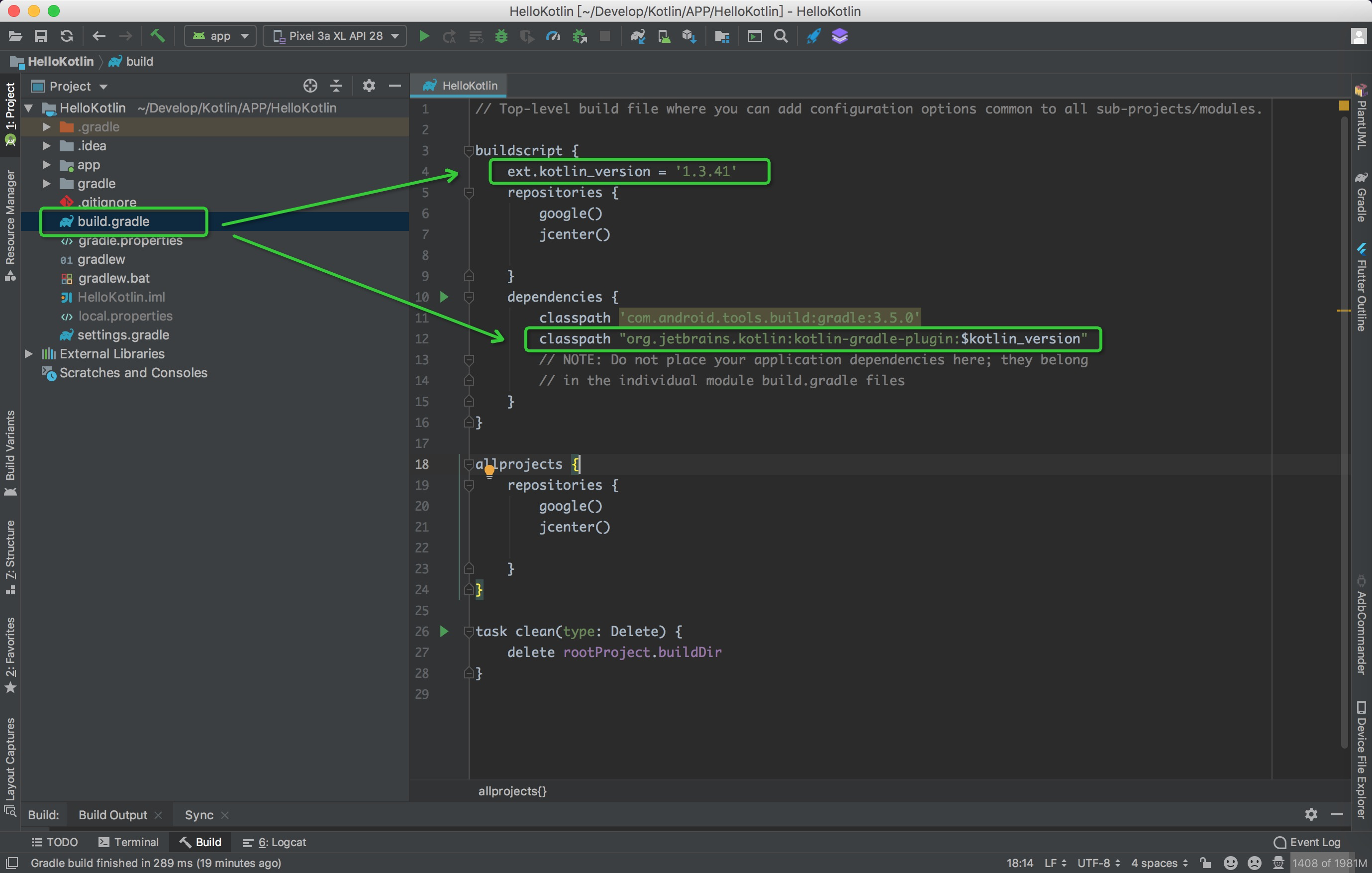Screen dimensions: 1372x873
Task: Click the purple layers plugin icon
Action: click(840, 36)
